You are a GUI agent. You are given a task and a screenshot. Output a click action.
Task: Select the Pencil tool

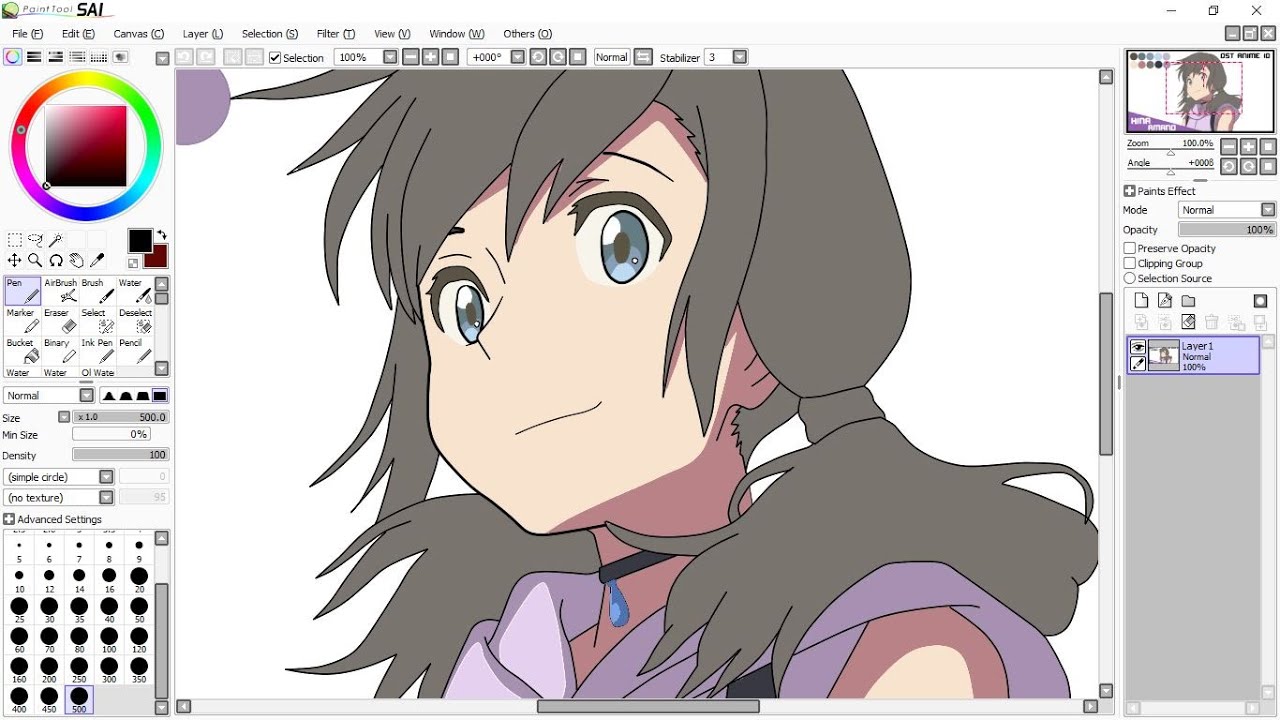(x=135, y=350)
